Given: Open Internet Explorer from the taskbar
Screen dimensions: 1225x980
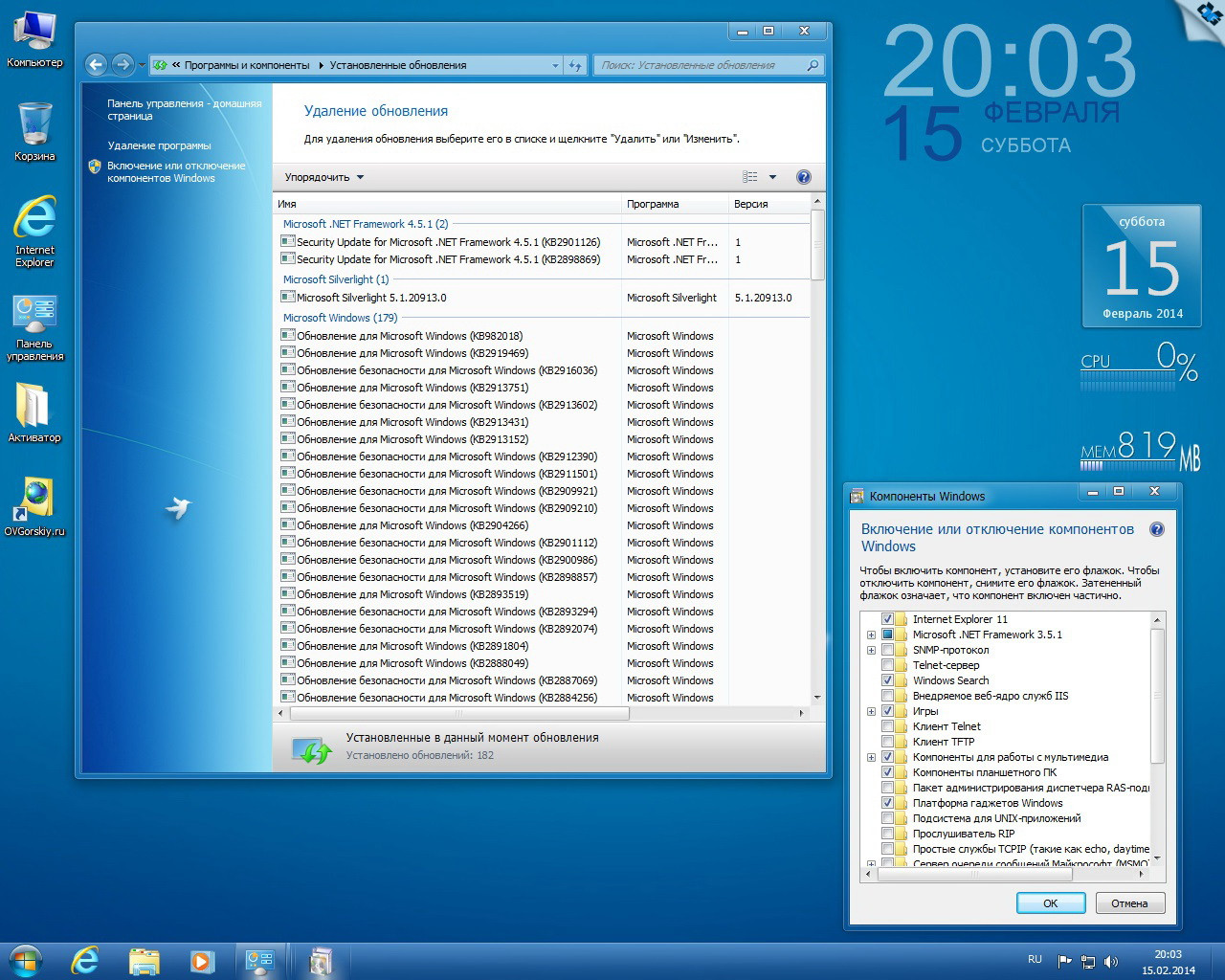Looking at the screenshot, I should click(85, 960).
